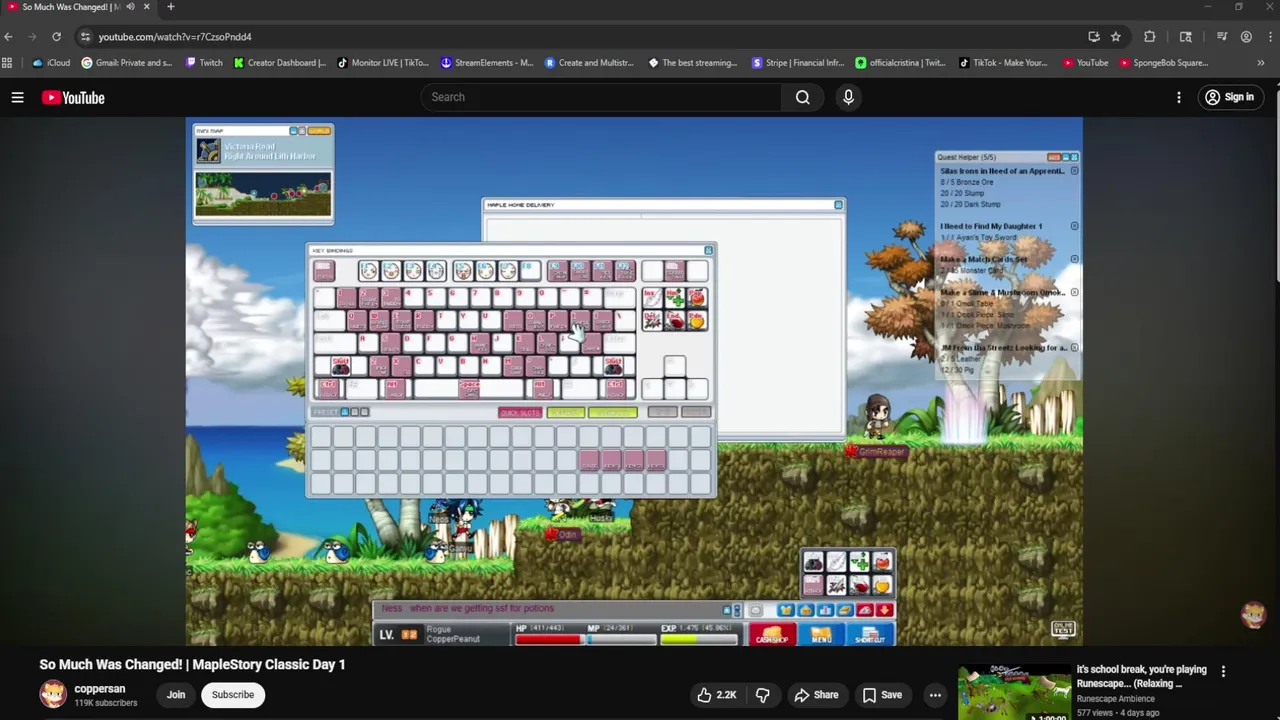This screenshot has width=1280, height=720.
Task: Click the right Shift key skill icon
Action: click(x=613, y=366)
